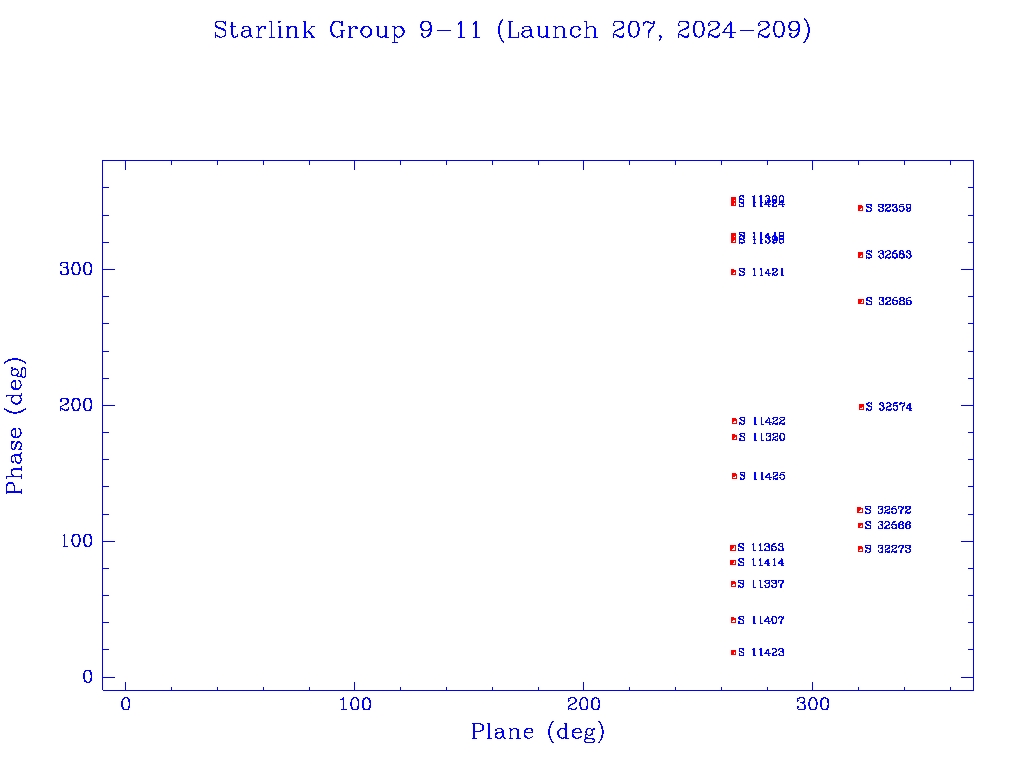Select the satellite label 'S 11407'
The height and width of the screenshot is (768, 1024).
[761, 620]
